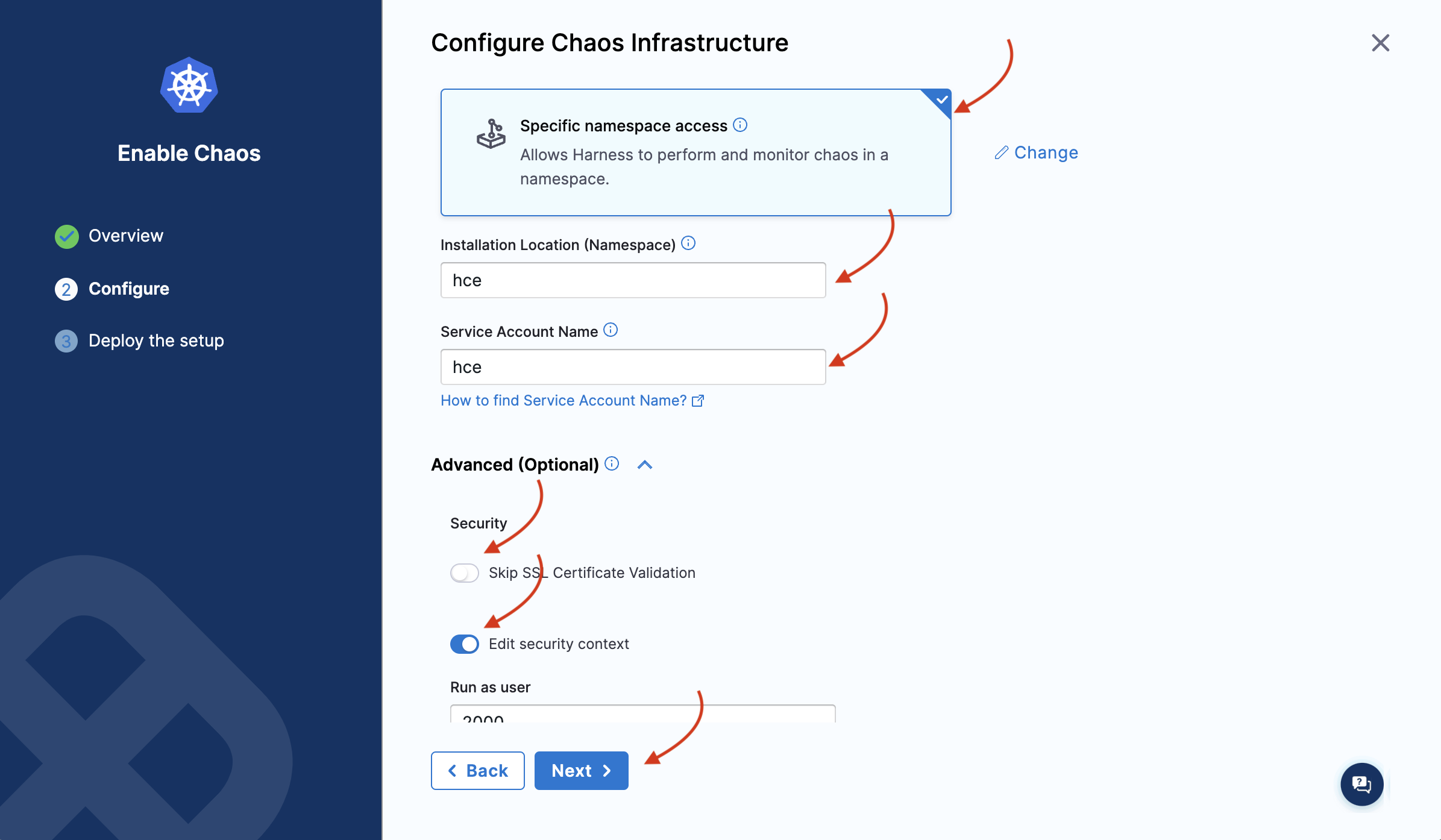The width and height of the screenshot is (1441, 840).
Task: Navigate to the Overview step
Action: [126, 235]
